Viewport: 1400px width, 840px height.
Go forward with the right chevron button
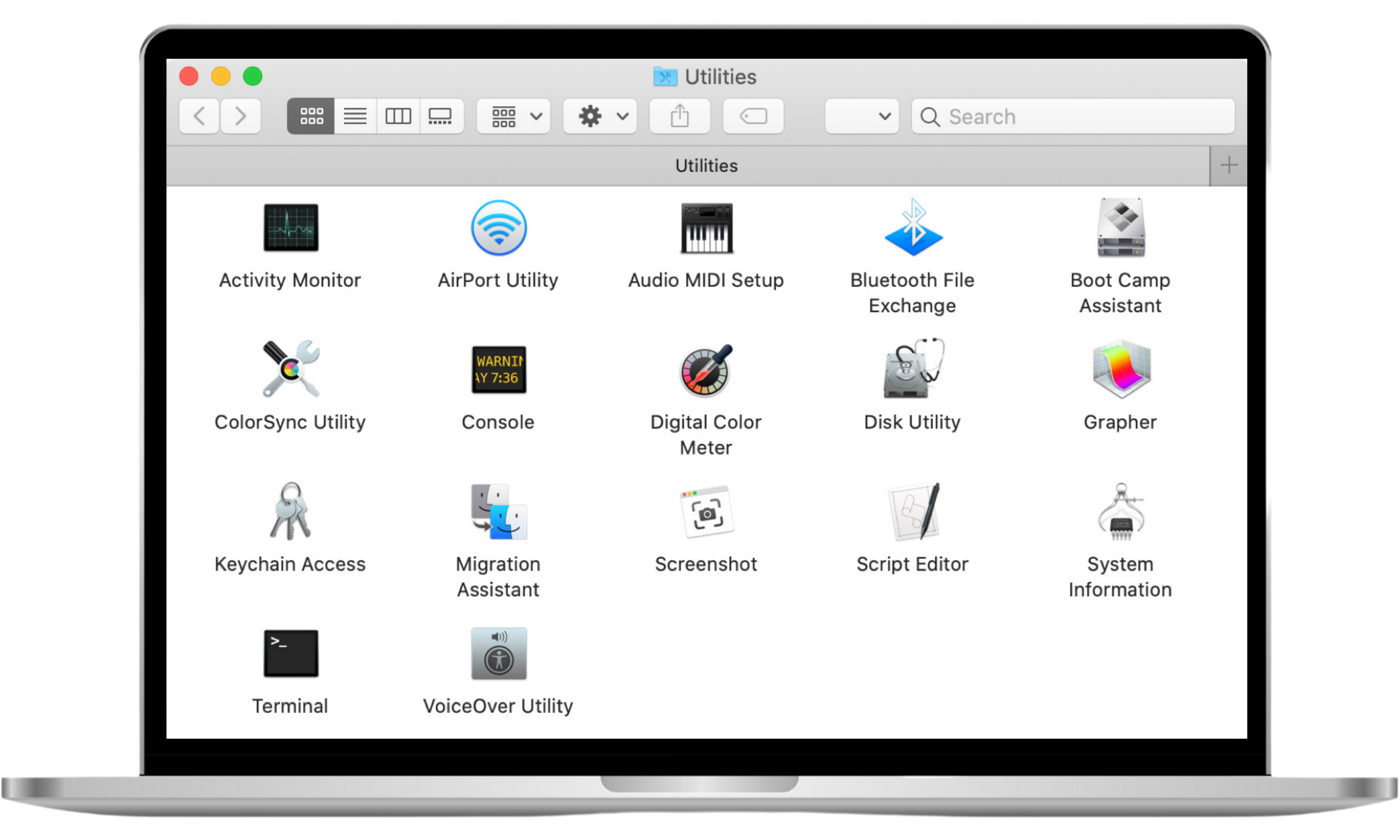click(x=240, y=116)
